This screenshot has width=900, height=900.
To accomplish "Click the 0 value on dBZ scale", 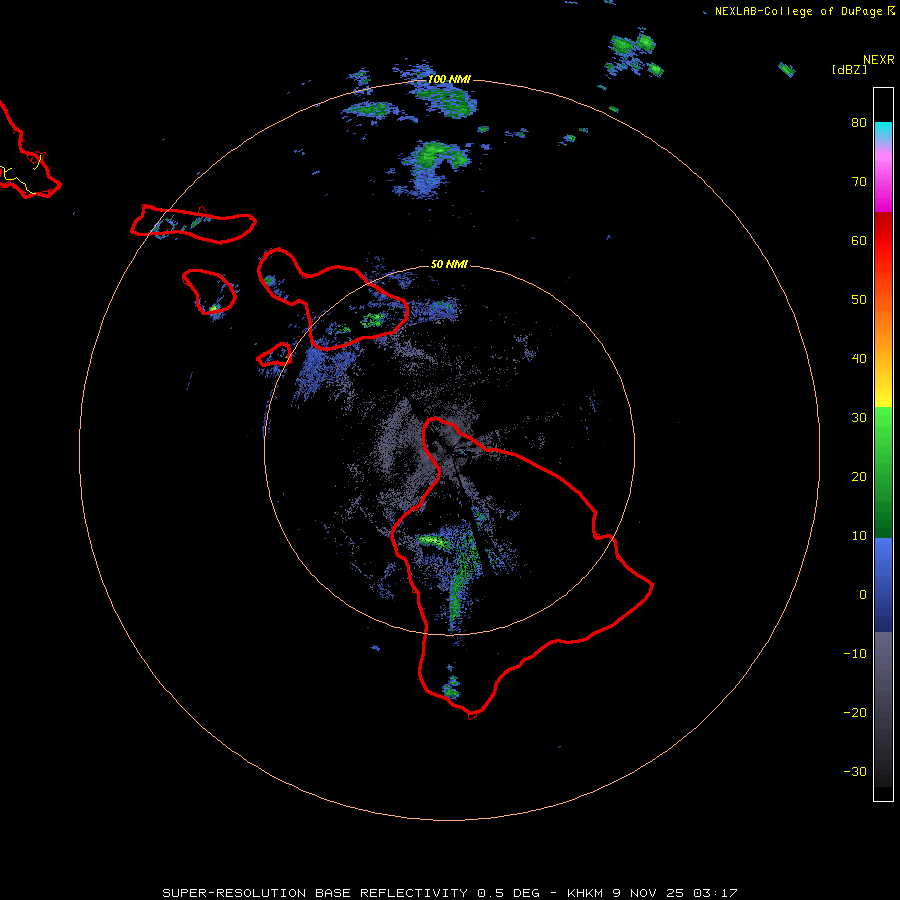I will pos(863,595).
